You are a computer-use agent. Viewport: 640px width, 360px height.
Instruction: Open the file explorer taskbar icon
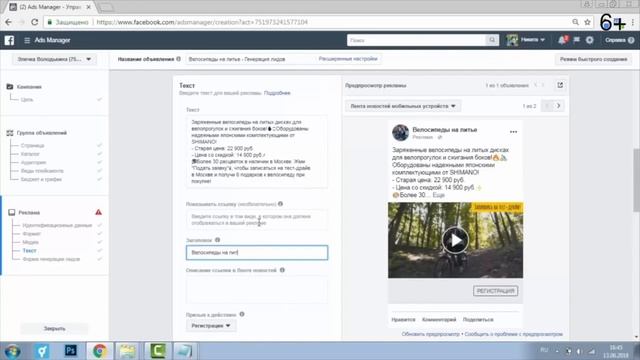[127, 351]
